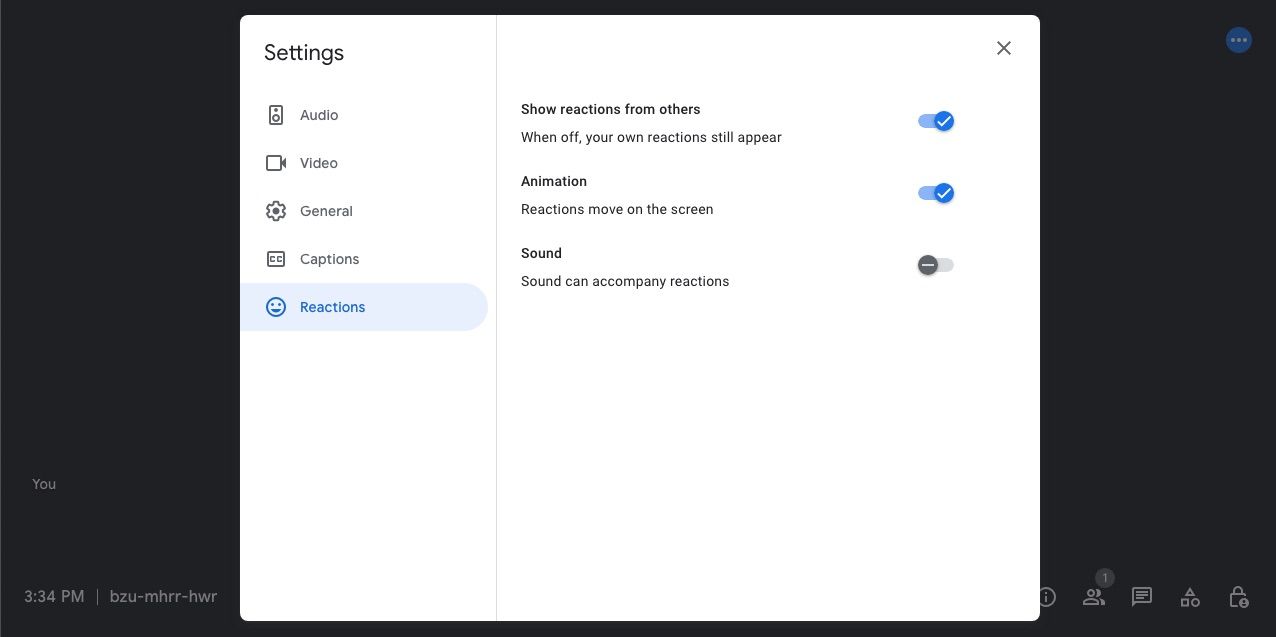Viewport: 1276px width, 637px height.
Task: Click the "You" participant name label
Action: [44, 484]
